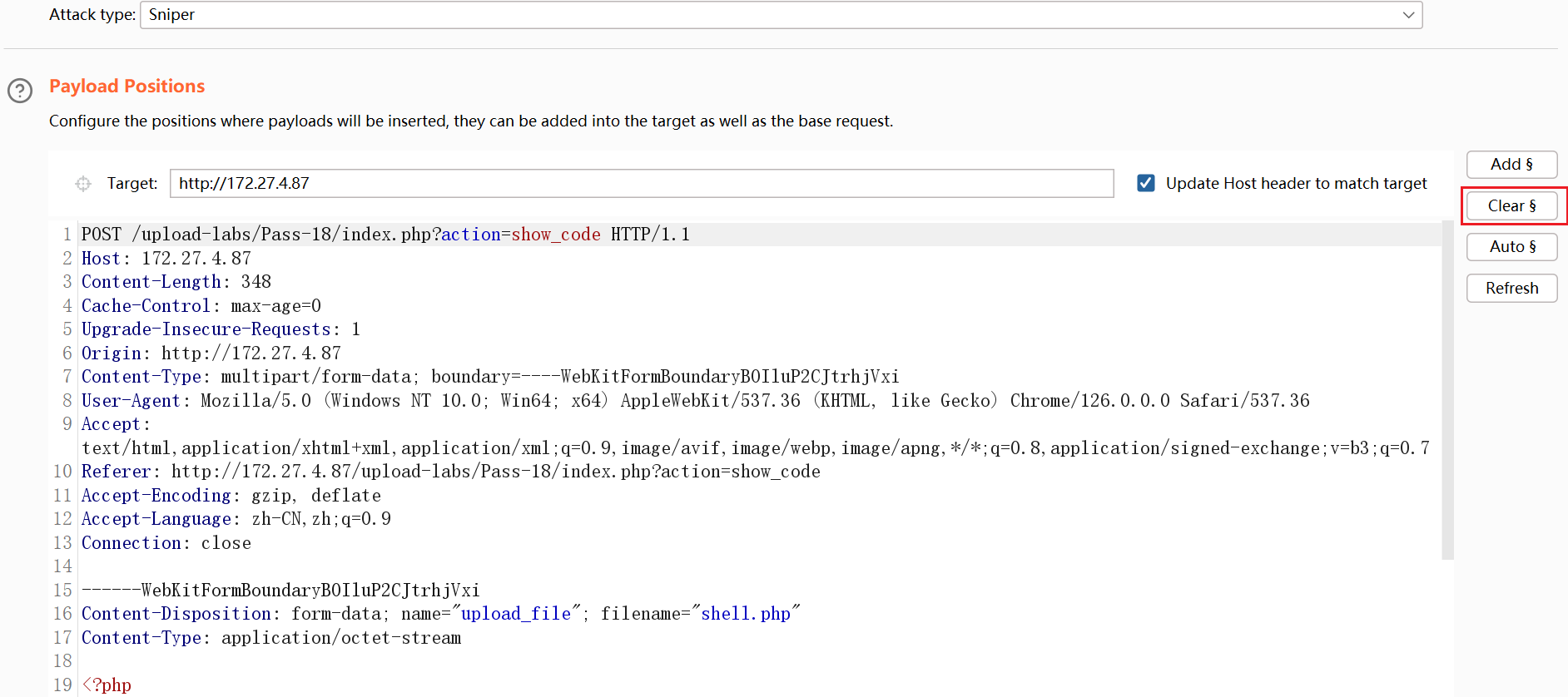Click the request editor vertical scrollbar
The width and height of the screenshot is (1568, 697).
1447,391
